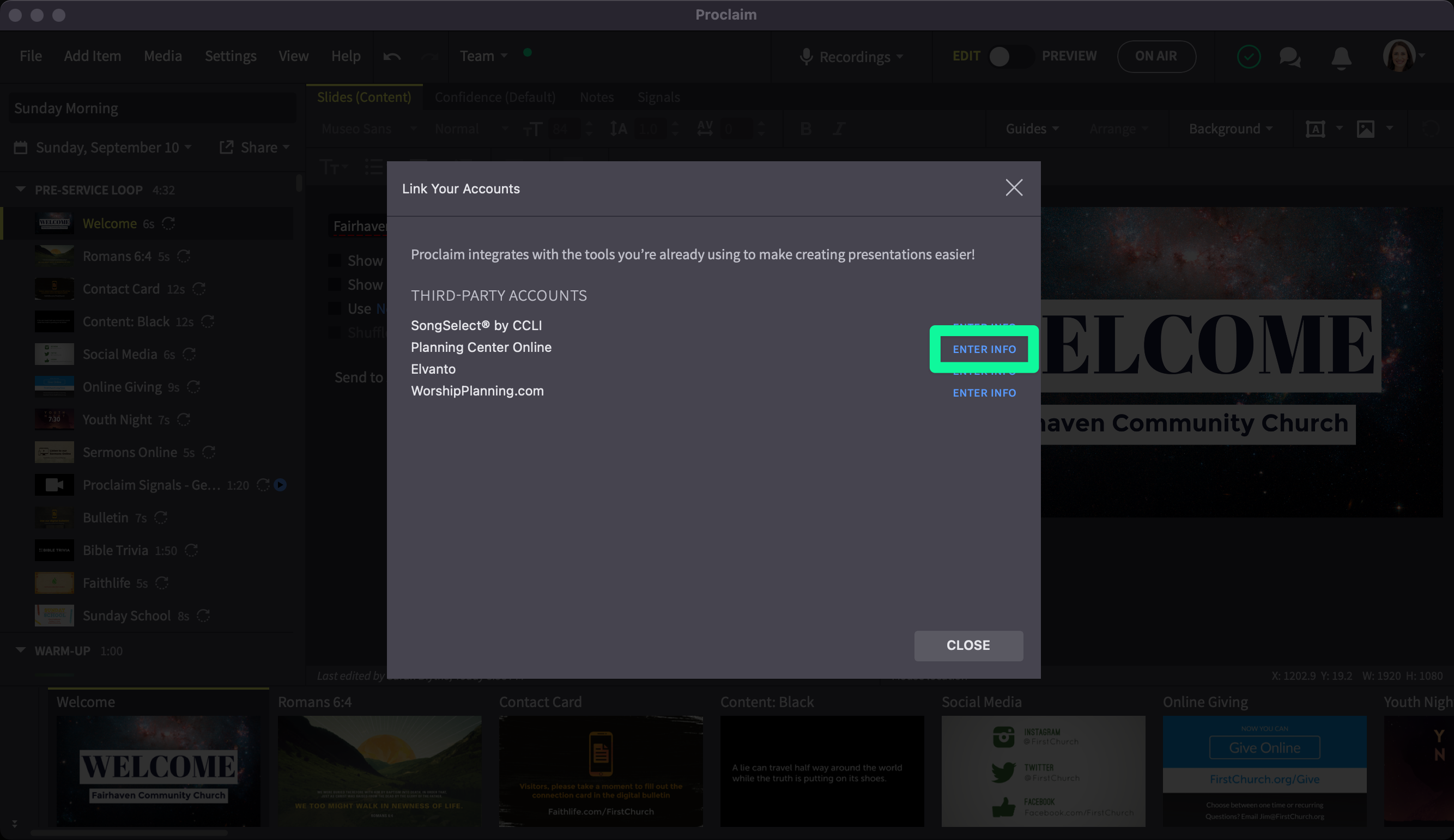Tick the second Show checkbox behind the dialog
Screen dimensions: 1454x840
tap(335, 284)
